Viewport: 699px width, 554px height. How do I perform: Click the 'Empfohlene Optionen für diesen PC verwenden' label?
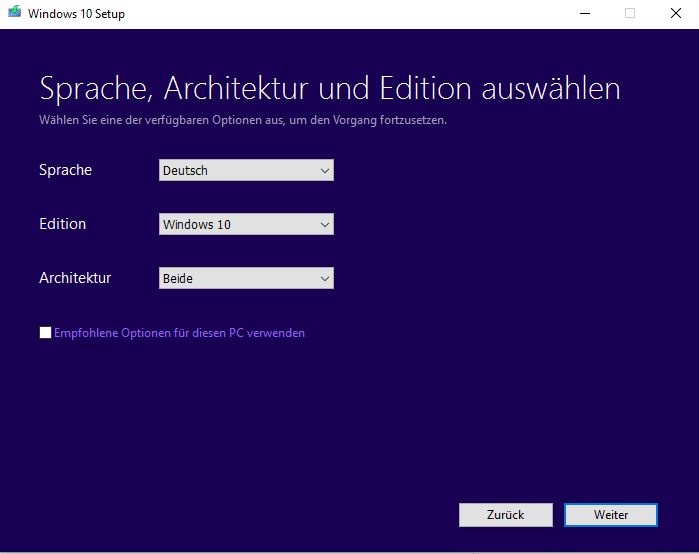click(x=179, y=333)
